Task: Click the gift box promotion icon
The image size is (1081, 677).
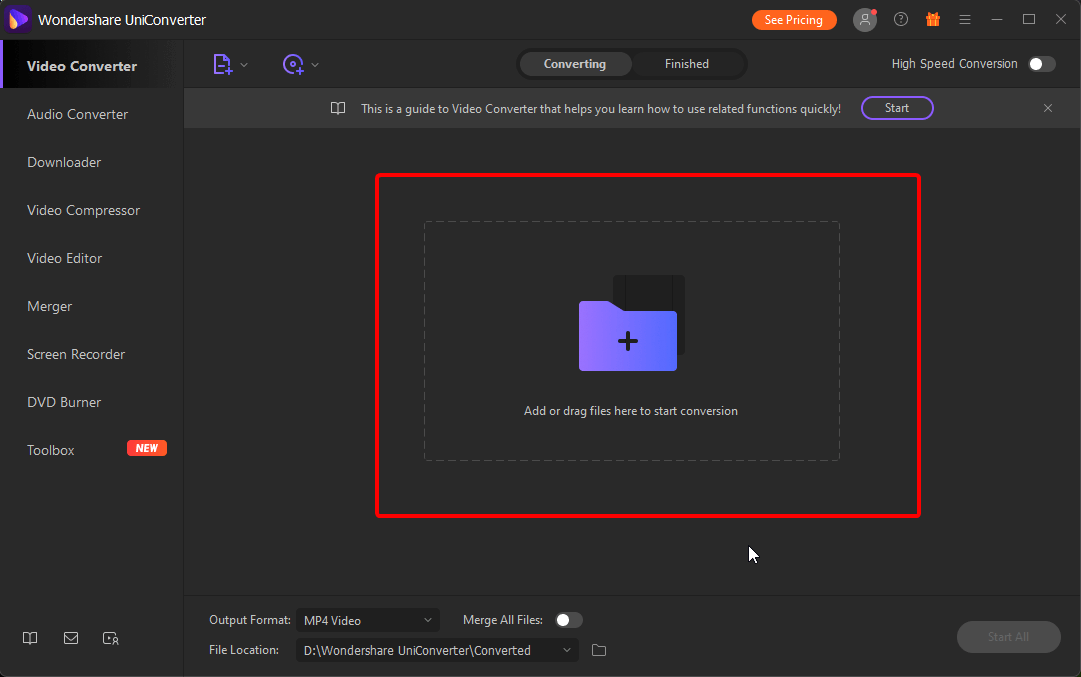Action: (x=932, y=19)
